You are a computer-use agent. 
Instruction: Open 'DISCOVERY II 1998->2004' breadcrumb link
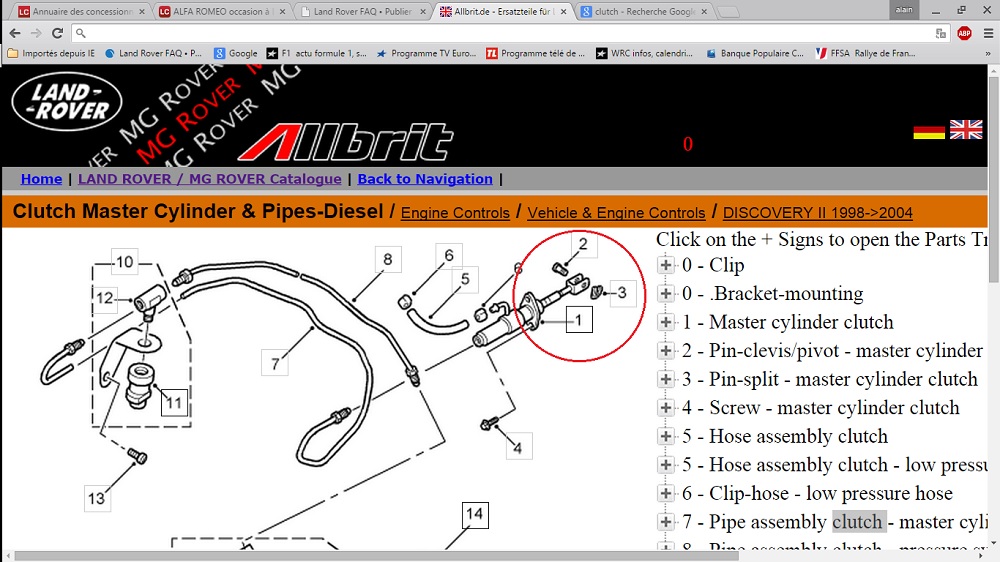817,213
